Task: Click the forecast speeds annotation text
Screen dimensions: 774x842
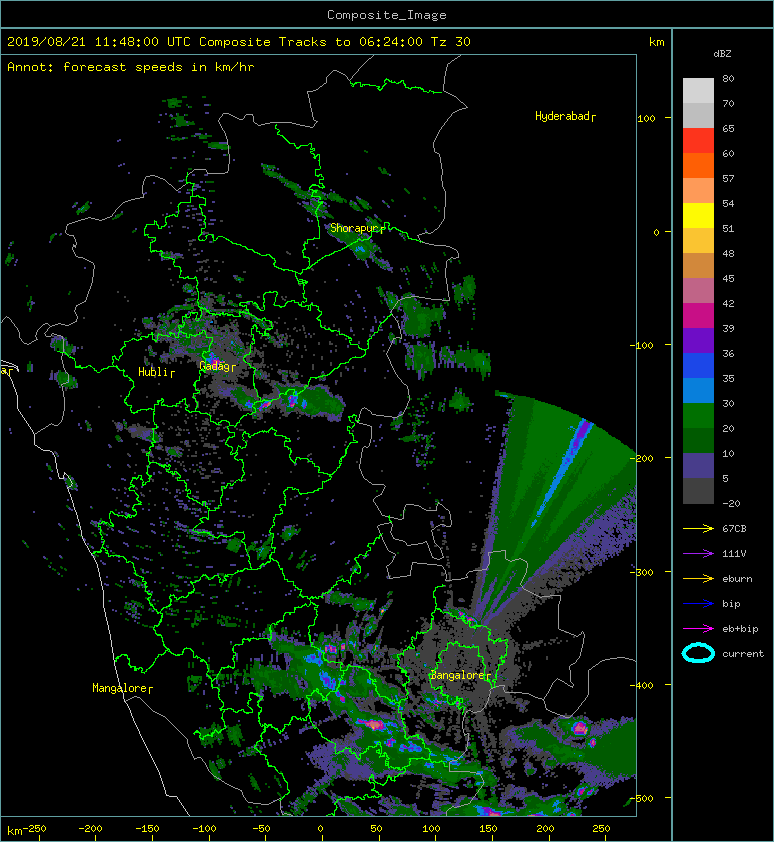Action: pos(158,67)
